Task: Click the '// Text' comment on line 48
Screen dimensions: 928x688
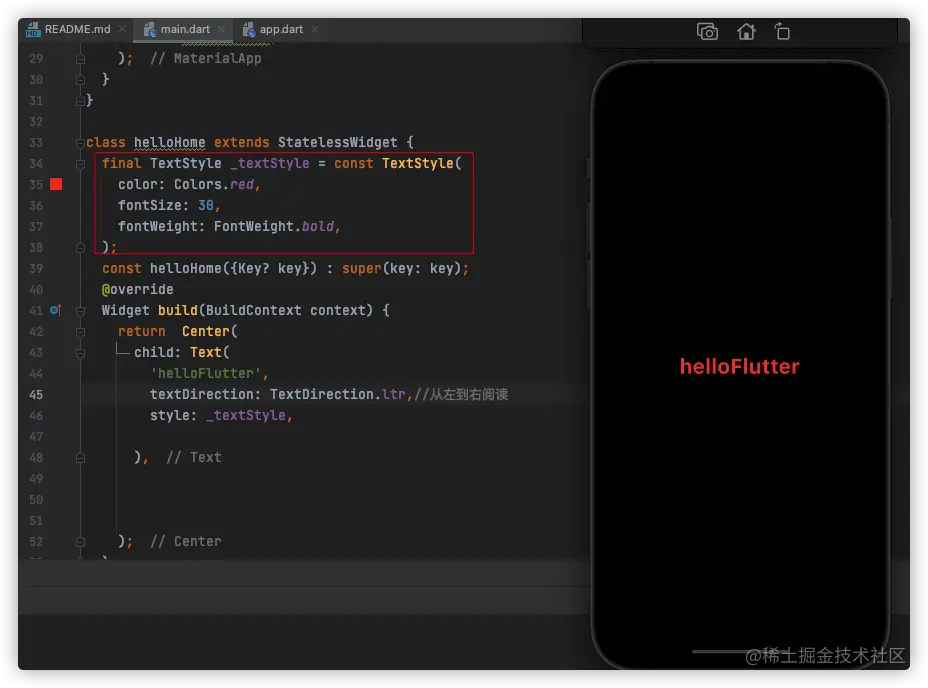Action: (194, 457)
